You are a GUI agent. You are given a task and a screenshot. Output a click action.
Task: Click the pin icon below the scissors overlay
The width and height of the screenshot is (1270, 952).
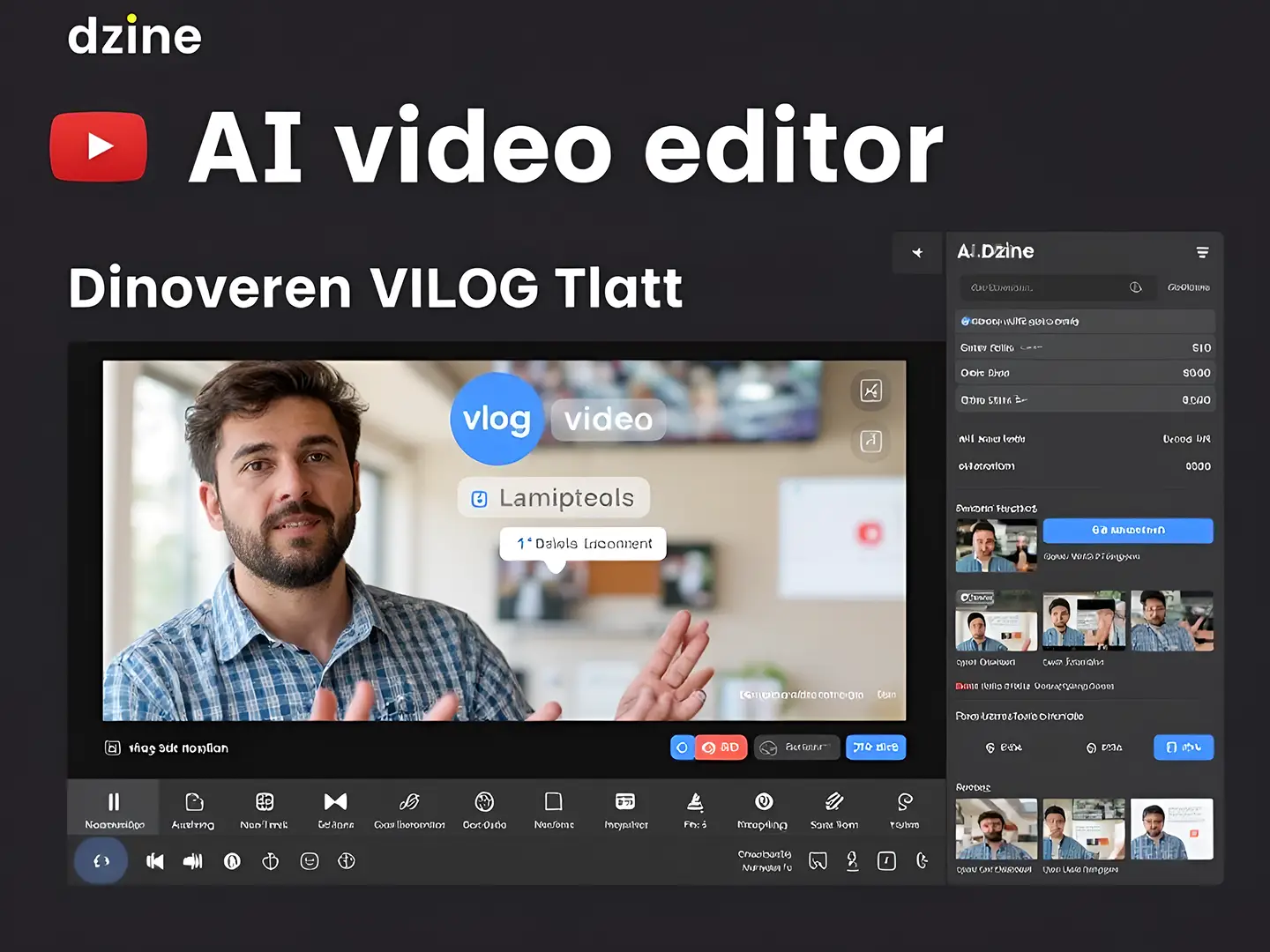click(870, 442)
